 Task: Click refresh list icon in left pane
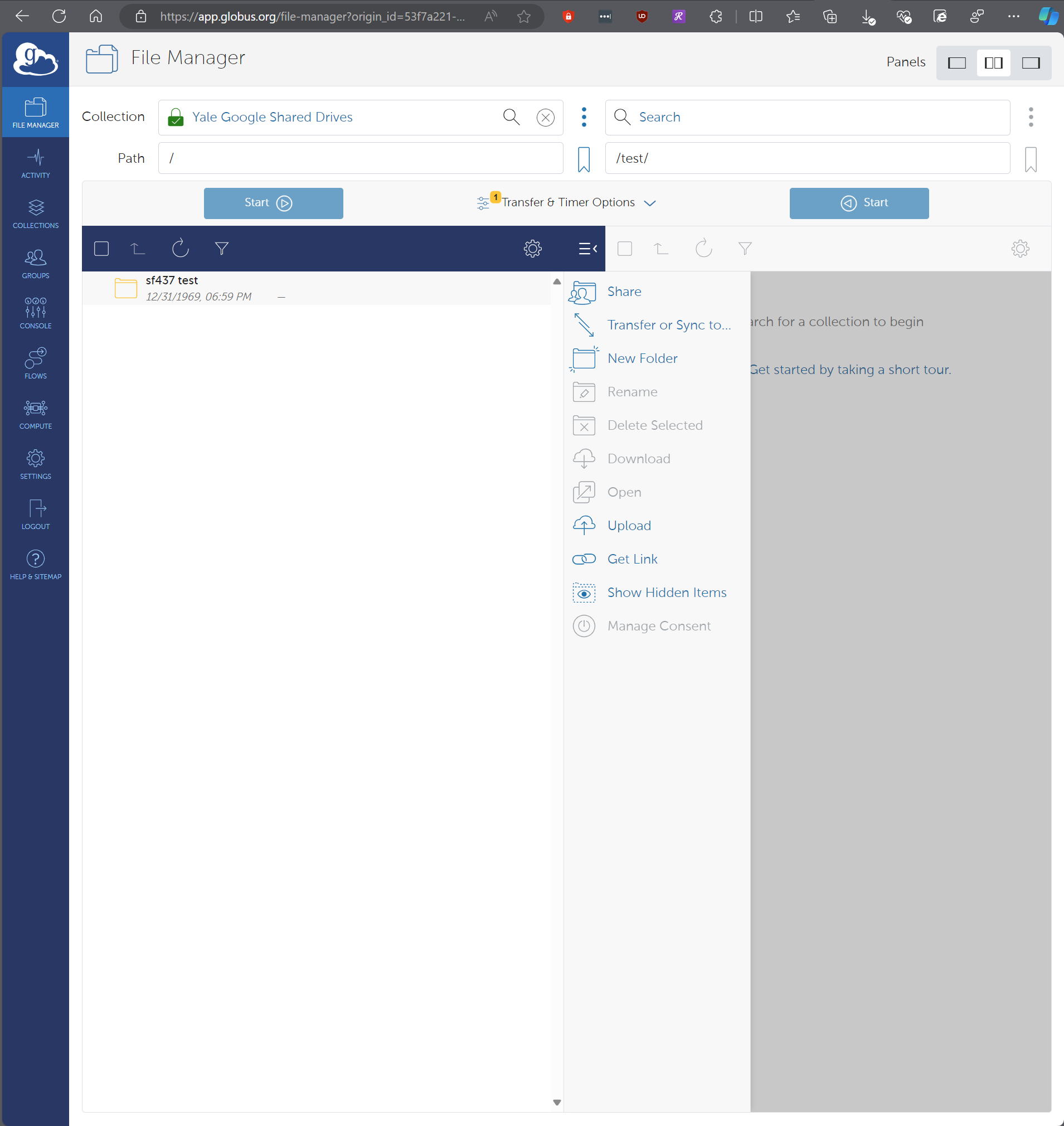point(180,249)
